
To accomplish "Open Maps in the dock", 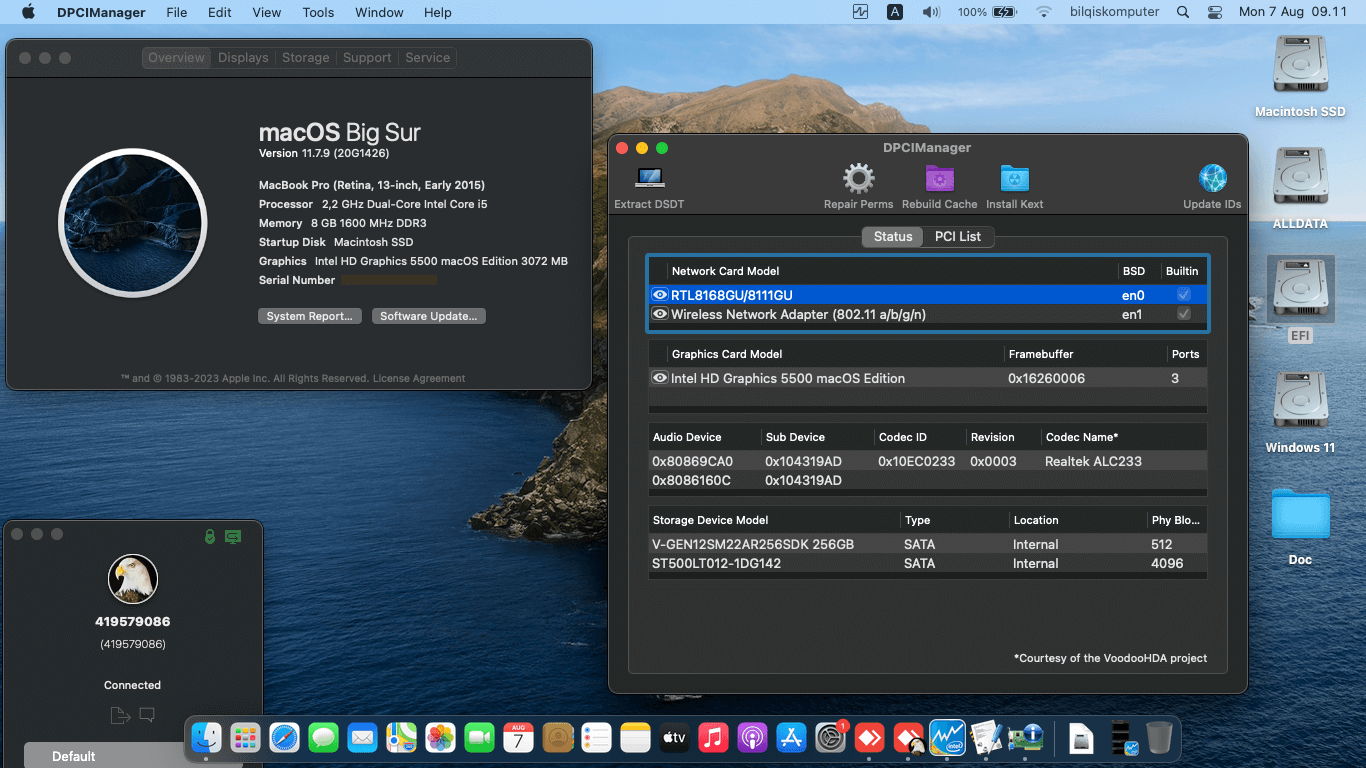I will click(401, 738).
